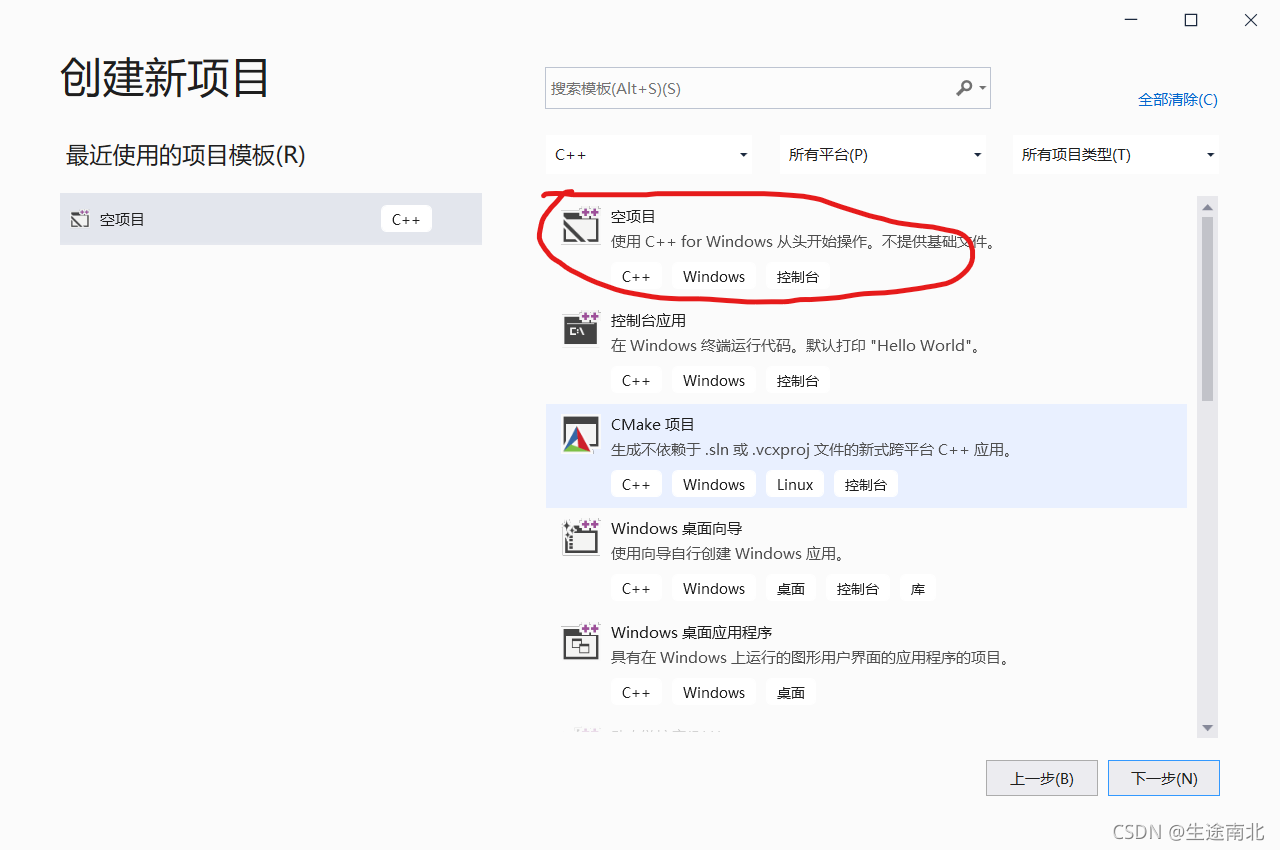The image size is (1280, 850).
Task: Click the Windows 桌面应用程序 title
Action: (691, 632)
